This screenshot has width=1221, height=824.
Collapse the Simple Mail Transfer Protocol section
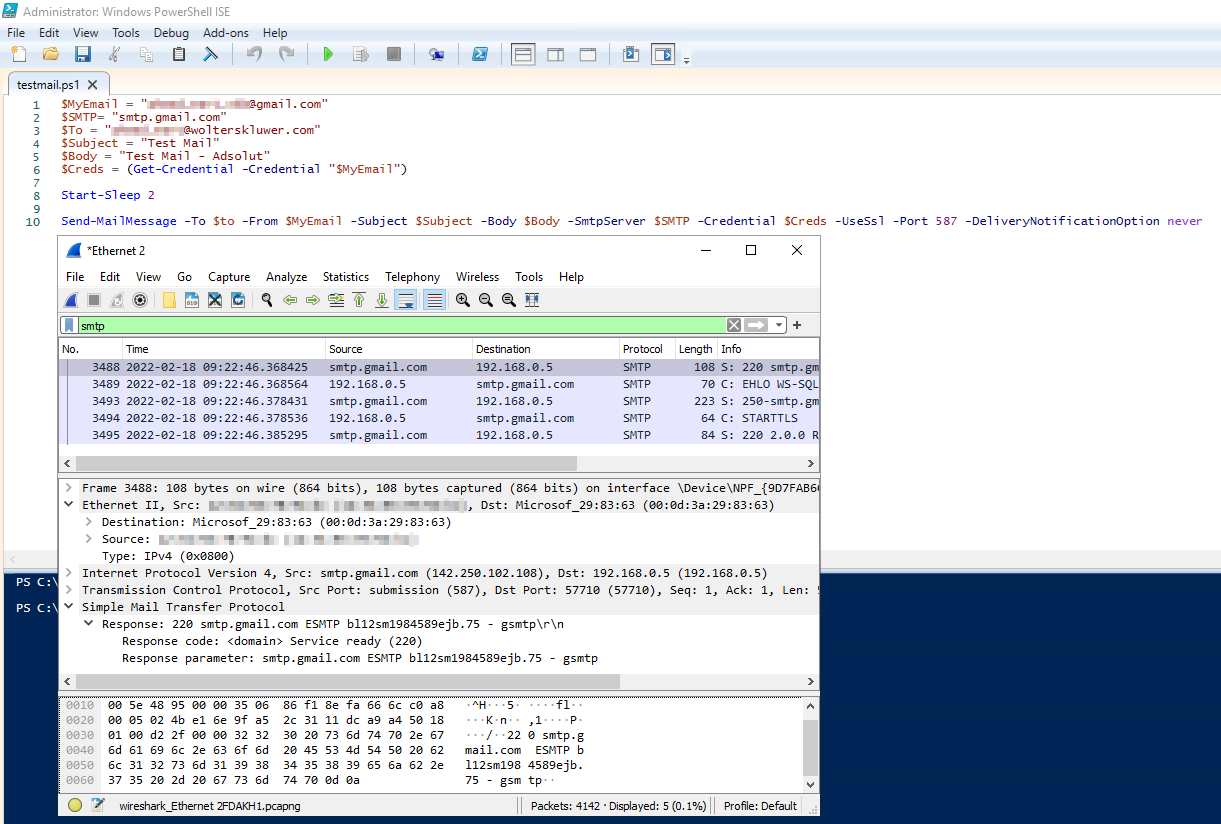(x=68, y=607)
